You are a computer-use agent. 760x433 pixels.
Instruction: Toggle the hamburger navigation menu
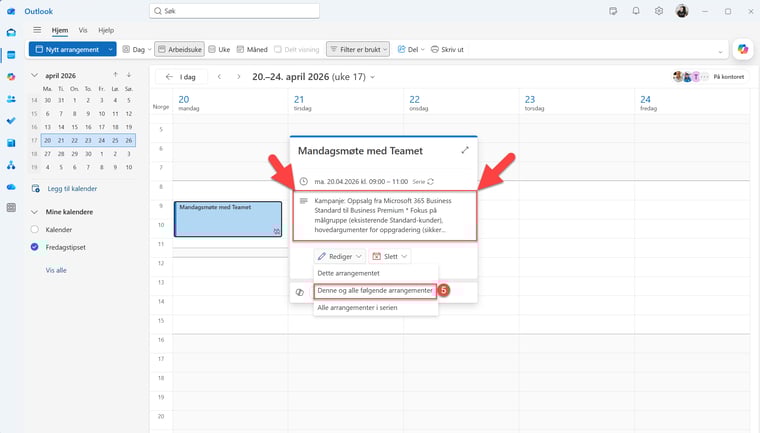(37, 30)
